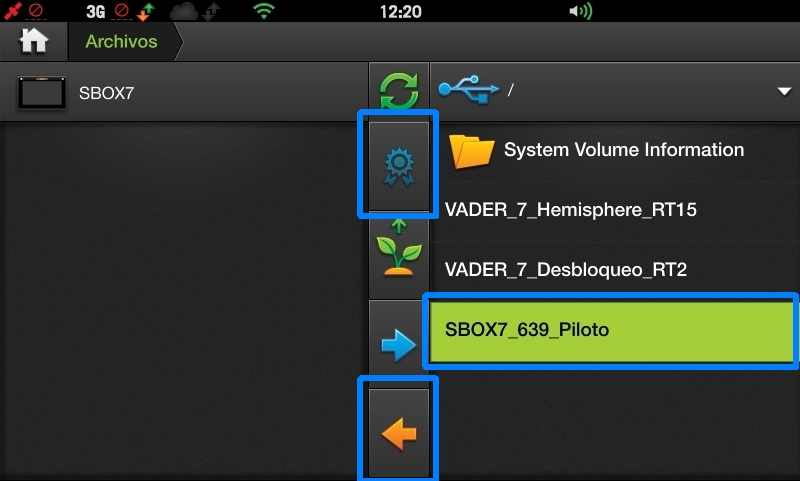Expand the USB path dropdown arrow
800x481 pixels.
coord(784,91)
